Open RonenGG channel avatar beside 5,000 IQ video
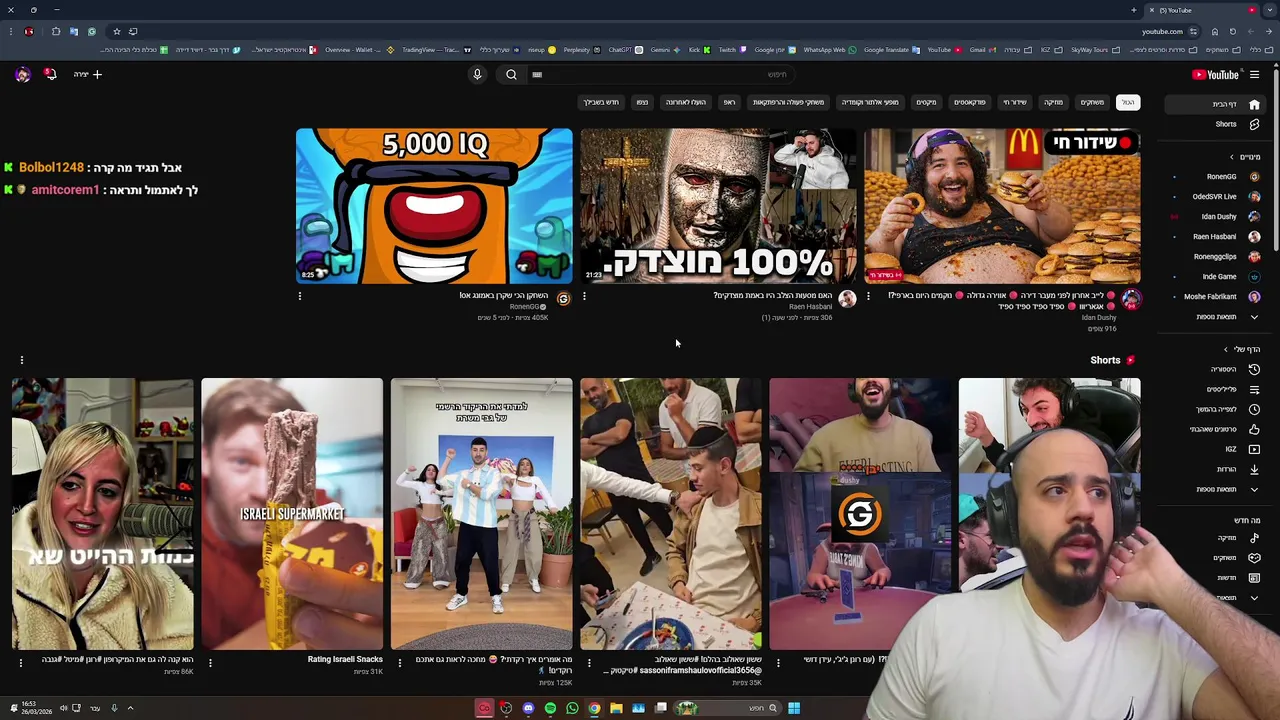The height and width of the screenshot is (720, 1280). 563,298
